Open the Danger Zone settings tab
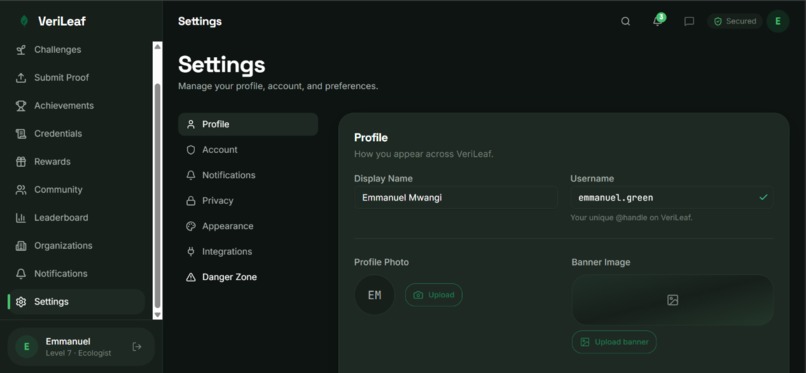The image size is (806, 373). 248,277
